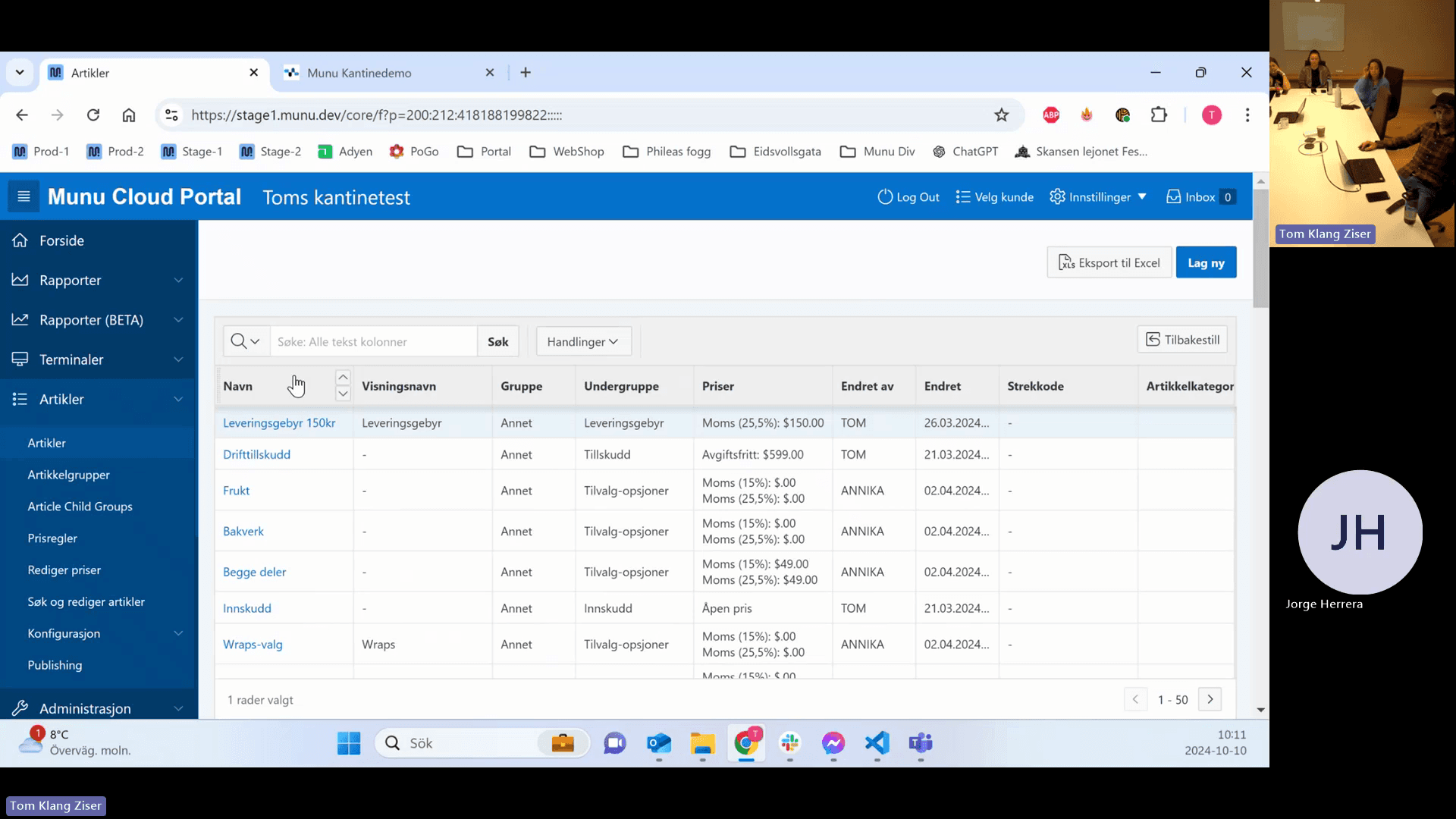1456x819 pixels.
Task: Open the AdBlock Plus extension icon
Action: 1051,115
